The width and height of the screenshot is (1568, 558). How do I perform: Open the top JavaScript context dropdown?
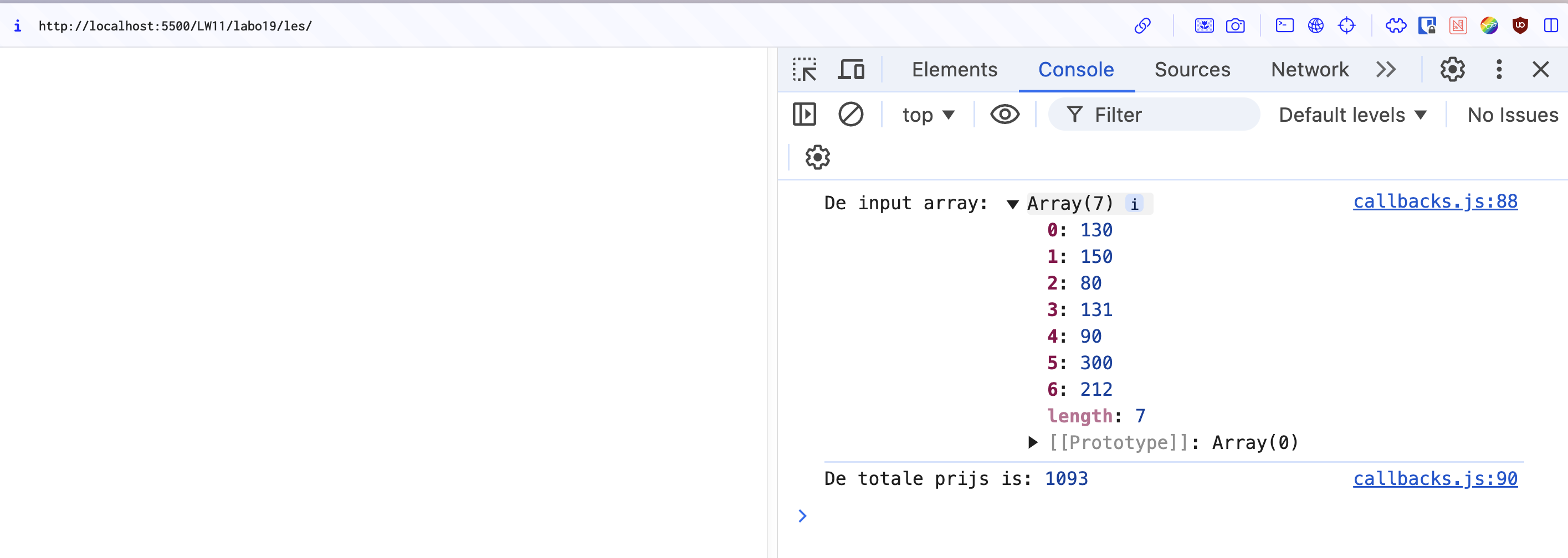click(x=928, y=115)
